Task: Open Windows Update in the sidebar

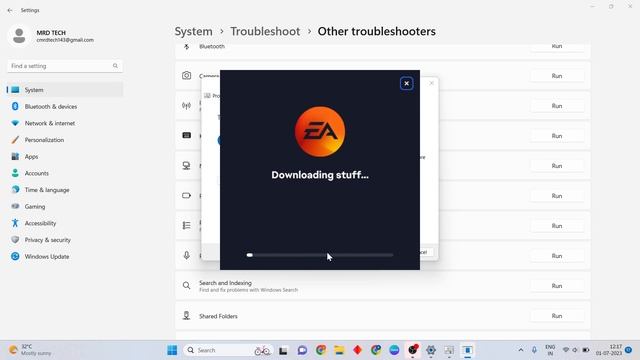Action: pyautogui.click(x=64, y=257)
